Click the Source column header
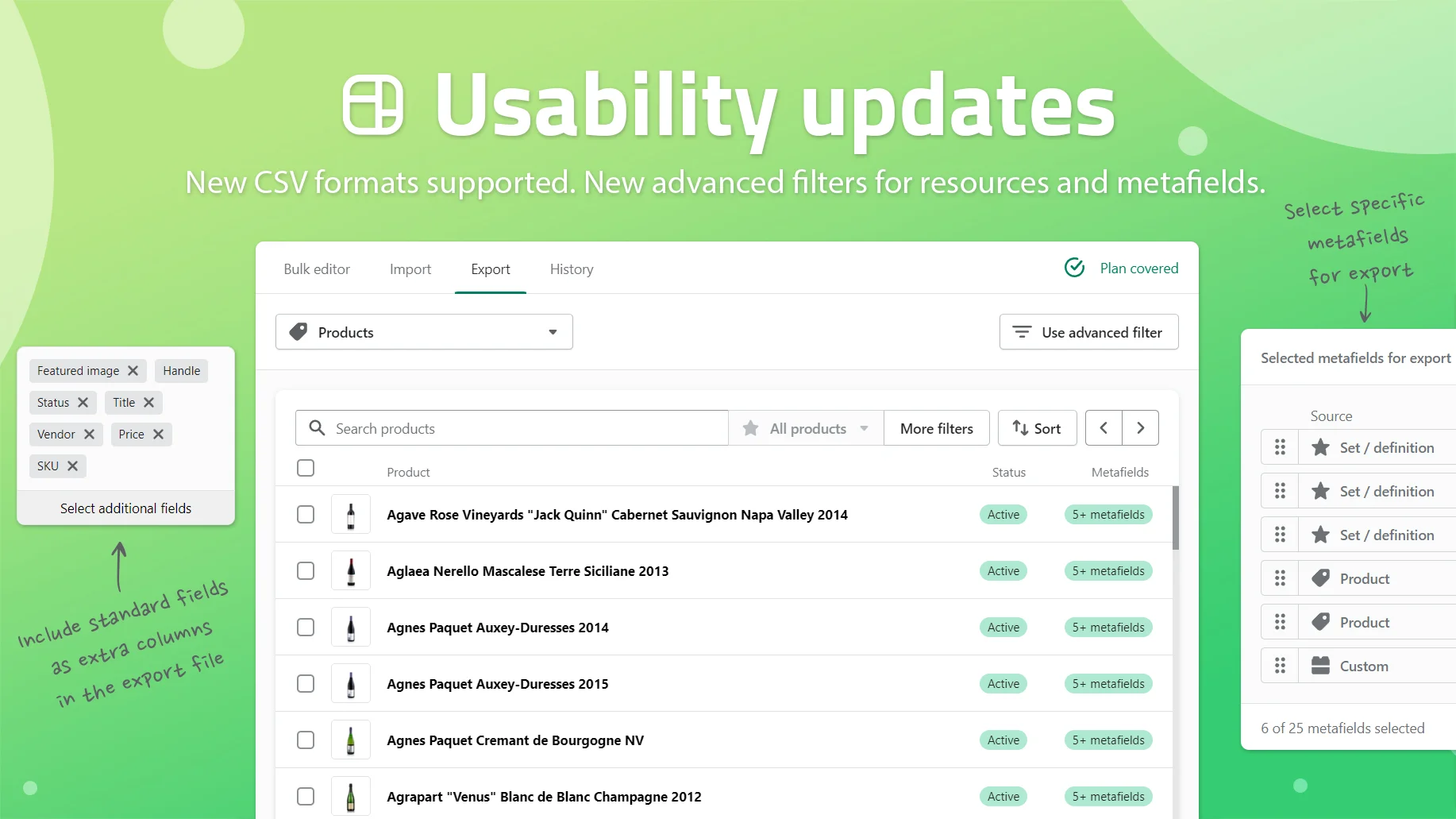This screenshot has width=1456, height=819. tap(1331, 415)
